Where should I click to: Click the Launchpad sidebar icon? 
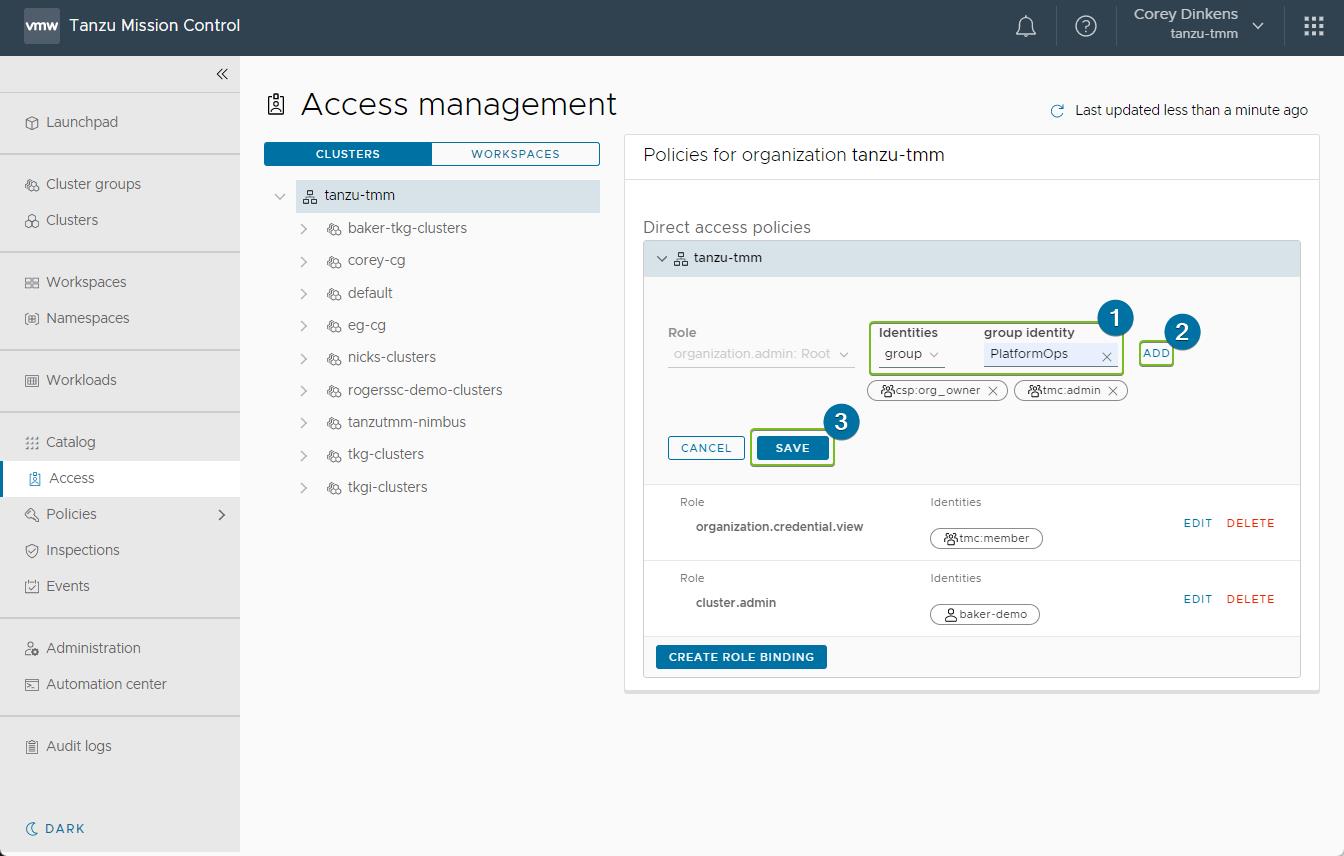32,123
